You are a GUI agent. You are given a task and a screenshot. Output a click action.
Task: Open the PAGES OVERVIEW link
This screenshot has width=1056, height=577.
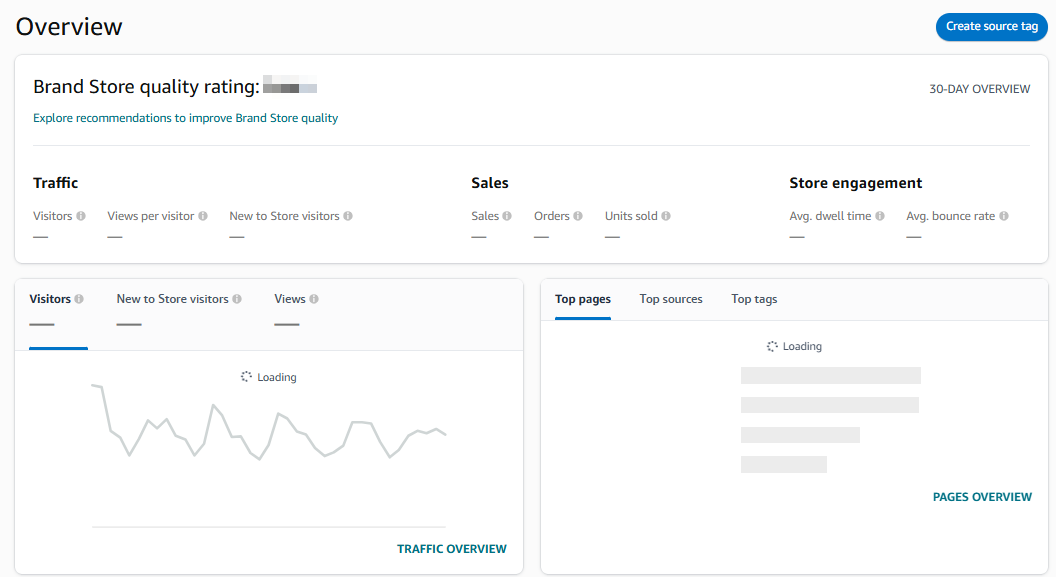click(982, 497)
